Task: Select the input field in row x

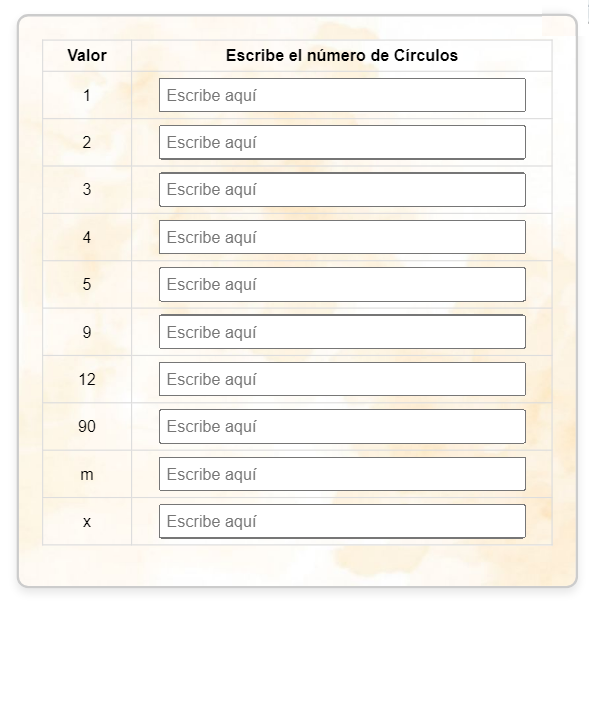Action: [x=342, y=521]
